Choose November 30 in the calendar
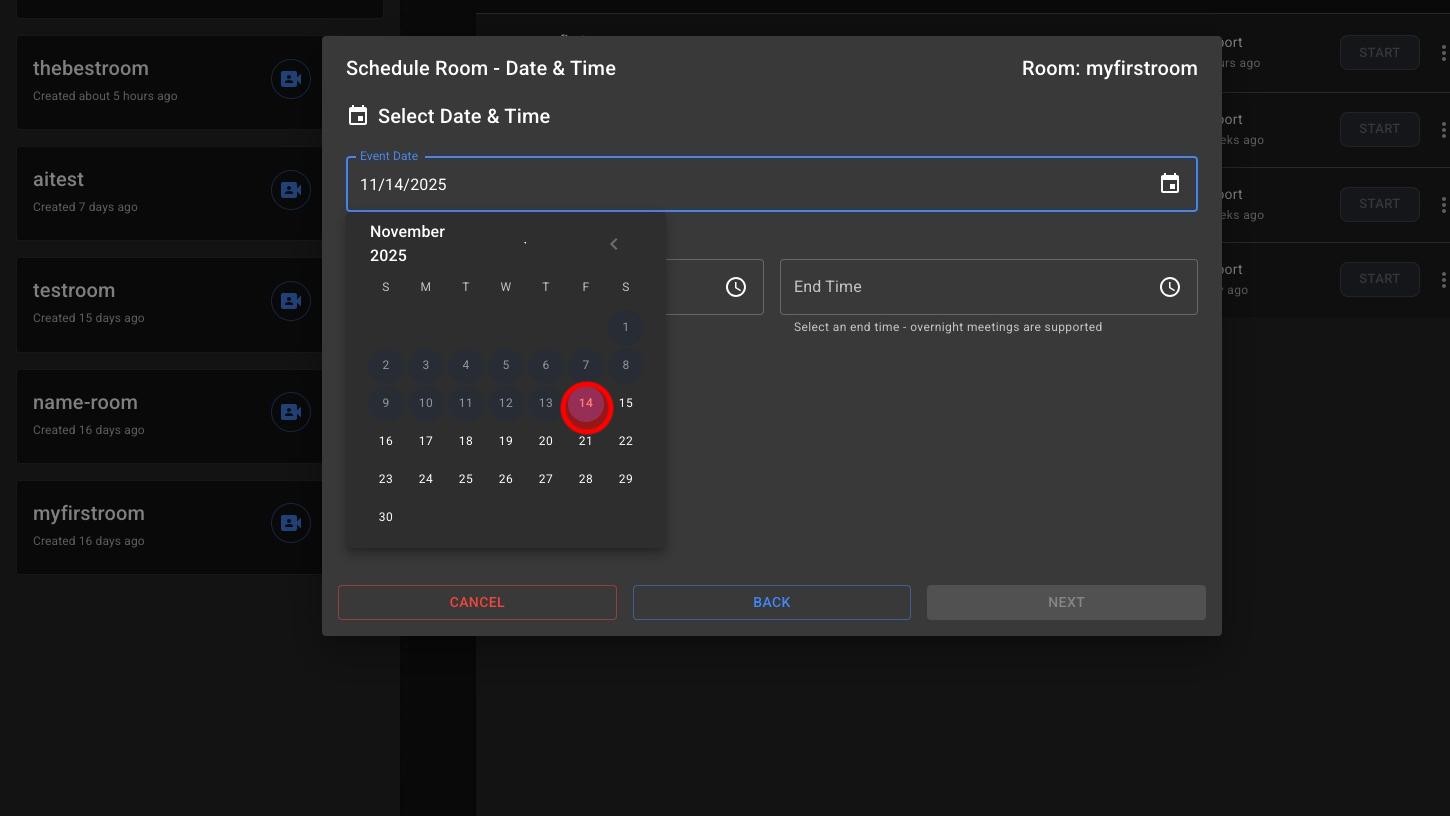 386,517
